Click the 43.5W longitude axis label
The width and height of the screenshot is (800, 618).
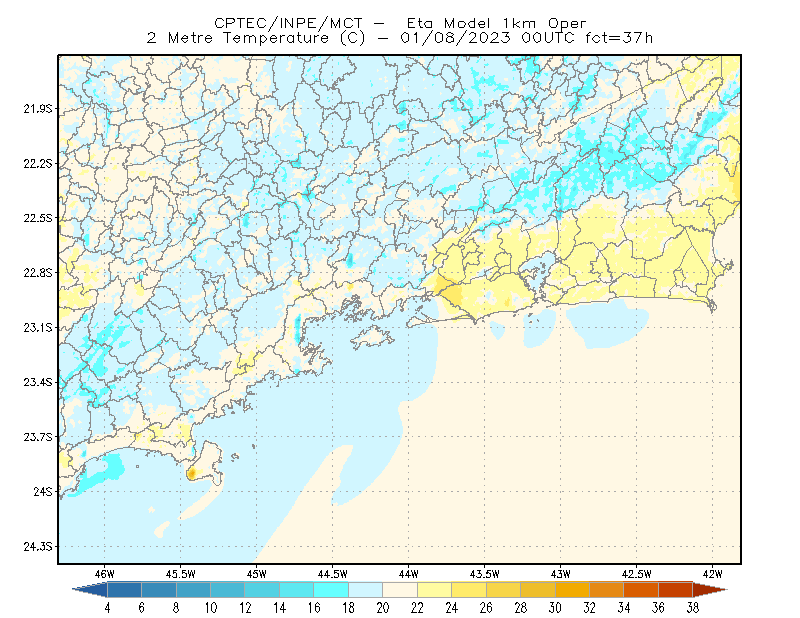coord(484,574)
